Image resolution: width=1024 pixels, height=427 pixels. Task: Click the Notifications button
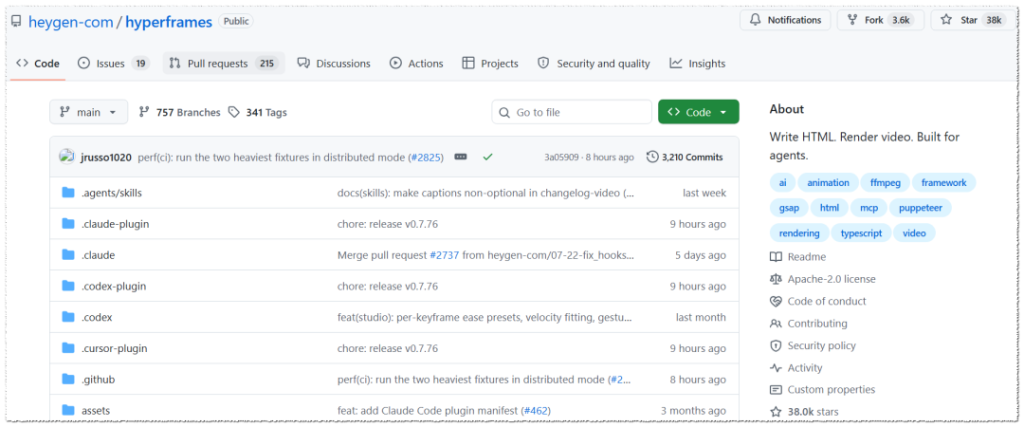tap(786, 20)
